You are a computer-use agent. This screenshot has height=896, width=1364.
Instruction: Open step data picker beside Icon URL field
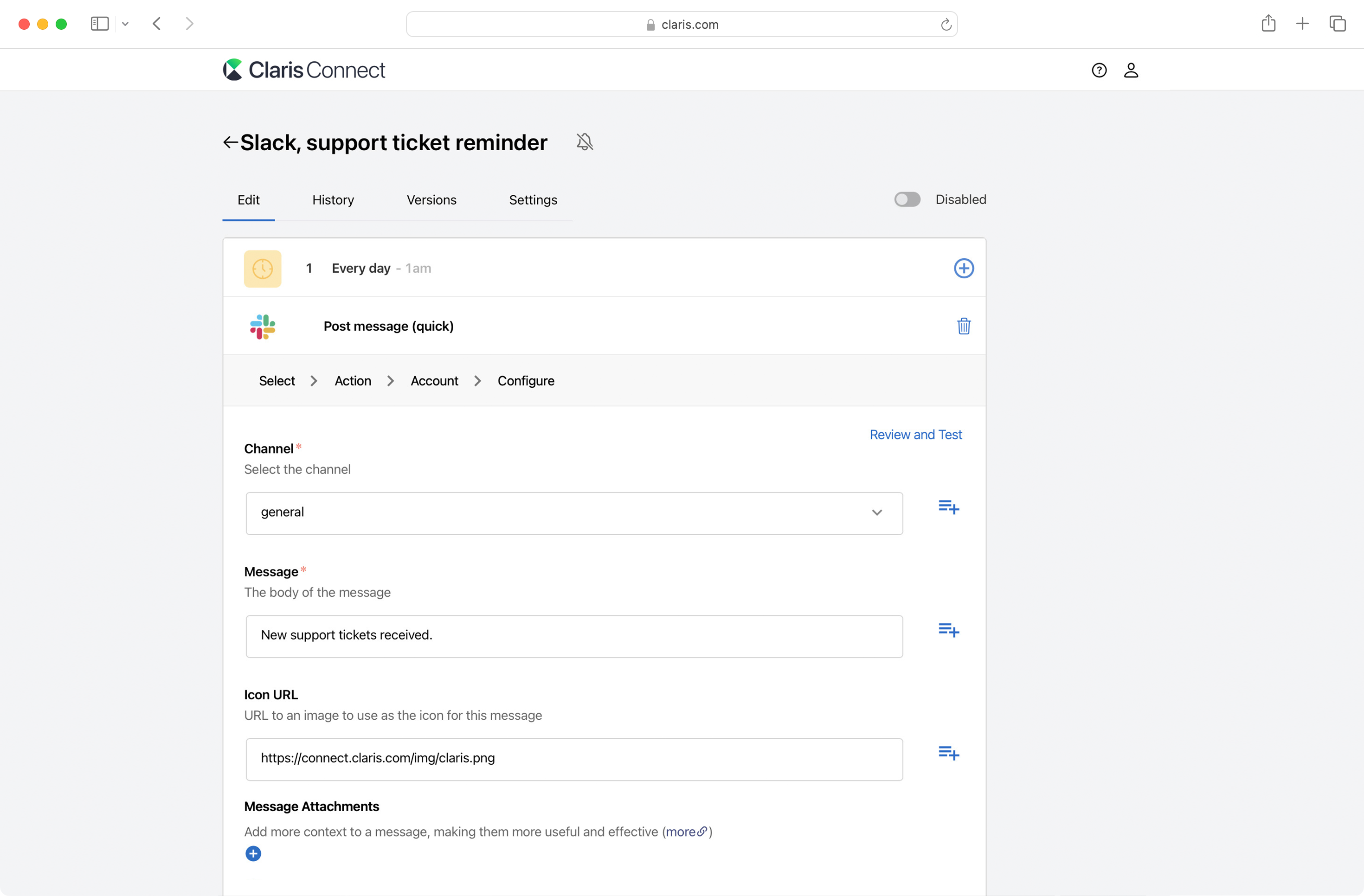948,753
